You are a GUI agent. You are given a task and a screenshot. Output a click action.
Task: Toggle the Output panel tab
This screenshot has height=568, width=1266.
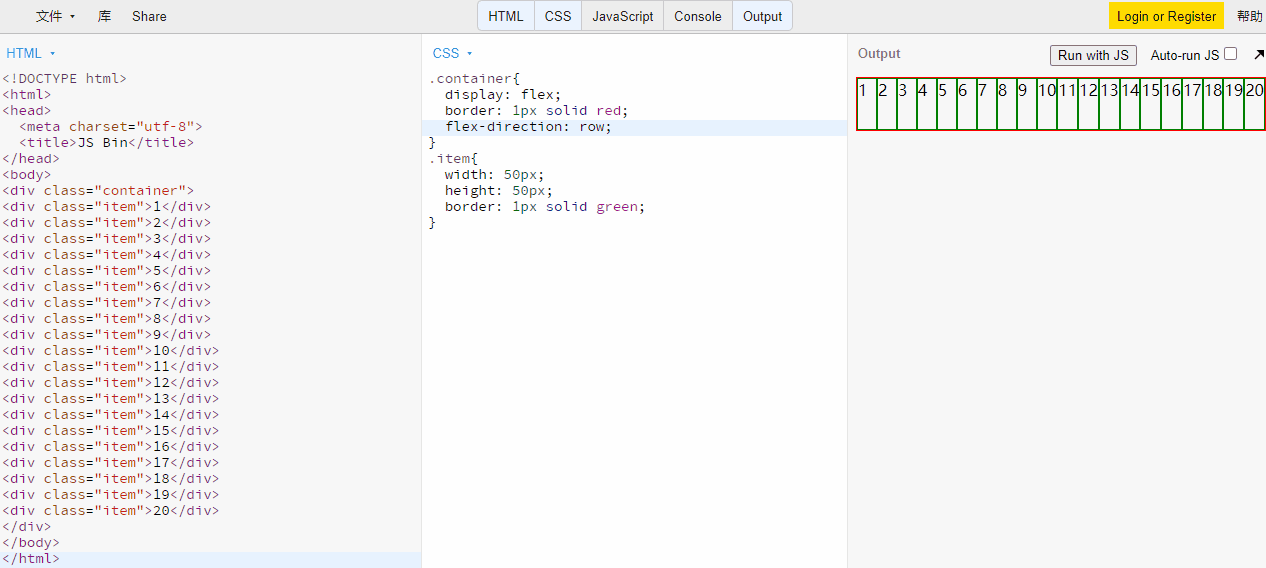coord(763,16)
